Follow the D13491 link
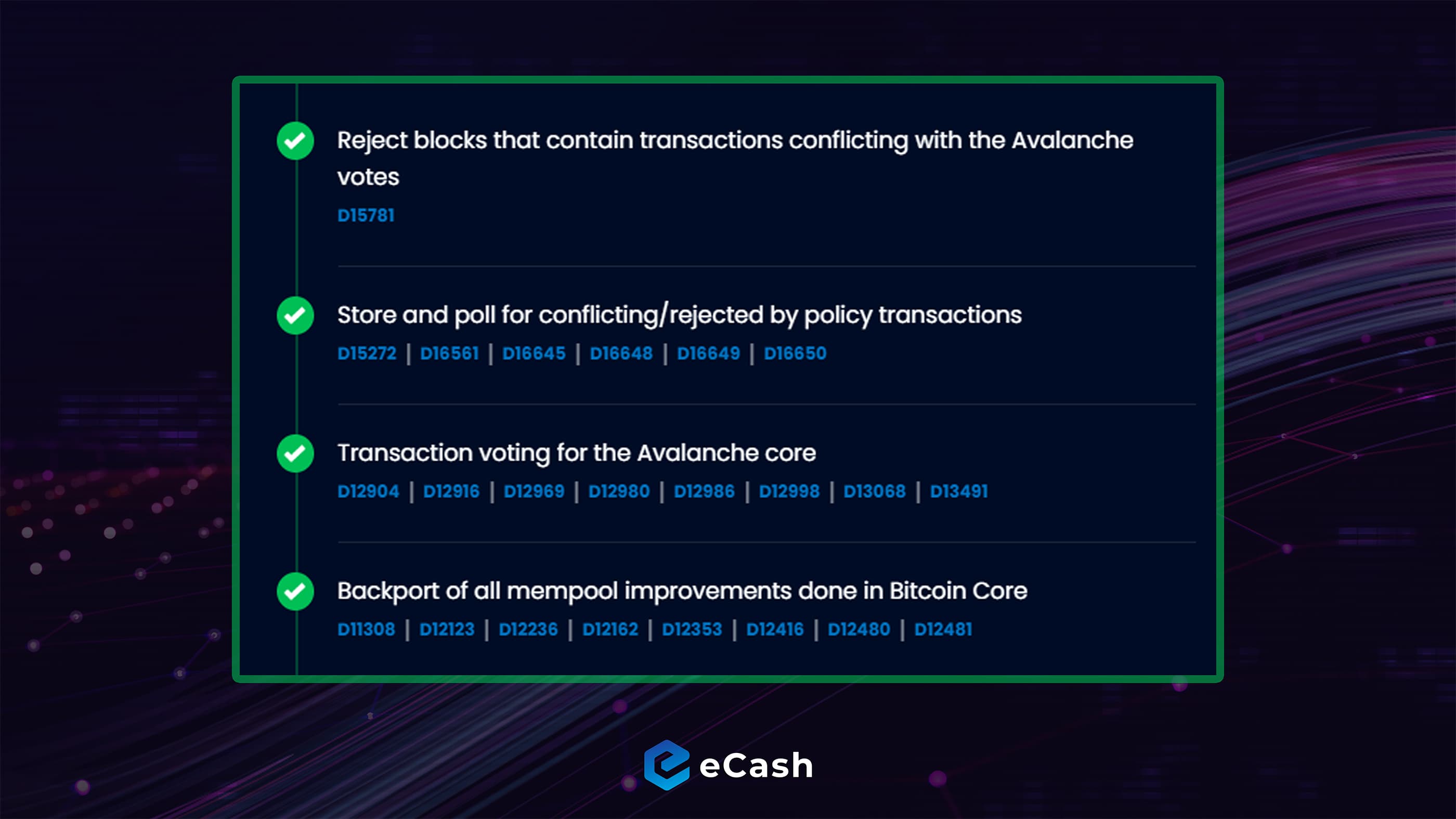The width and height of the screenshot is (1456, 819). point(958,491)
